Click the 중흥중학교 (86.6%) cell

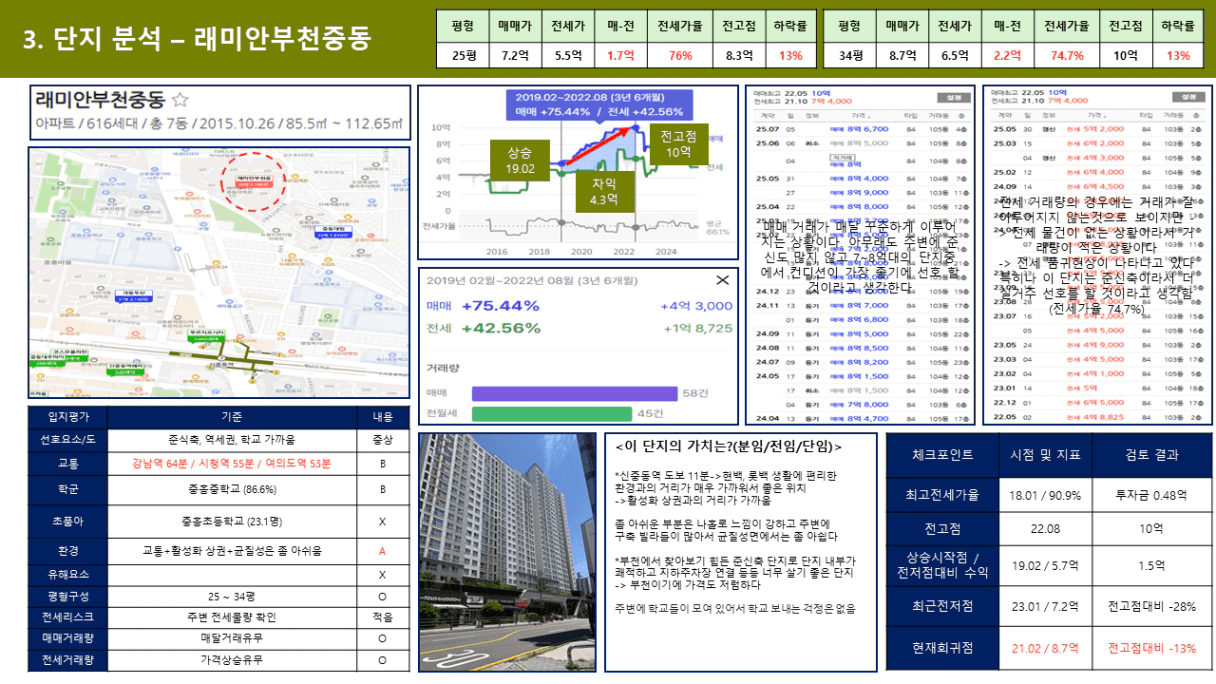point(231,490)
